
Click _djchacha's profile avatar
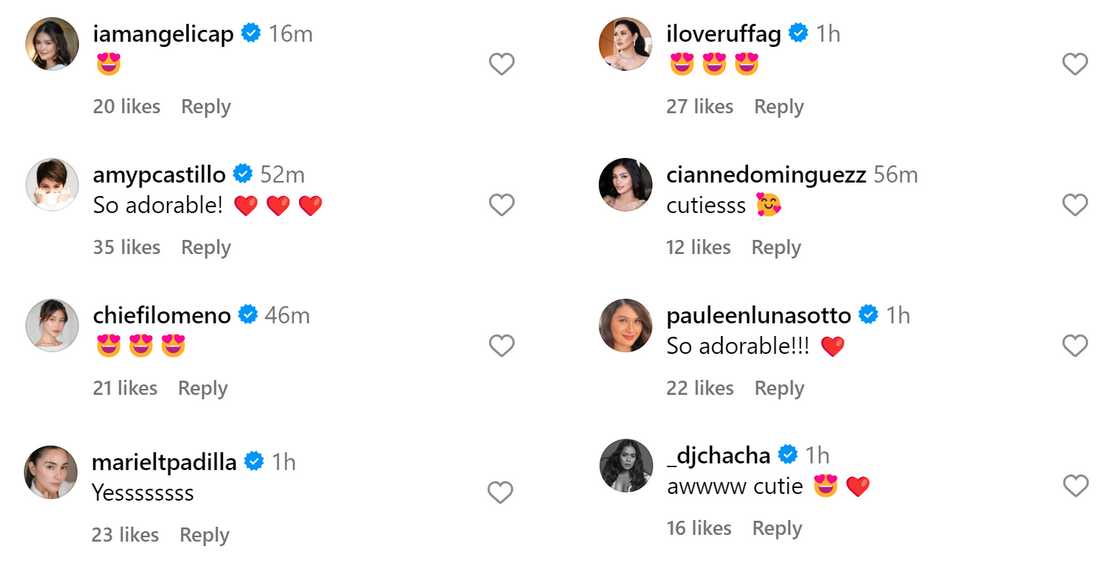pos(626,466)
